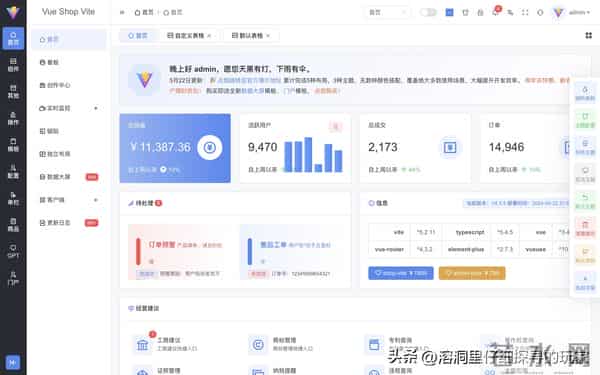Open 其他 in the dark left rail
Image resolution: width=600 pixels, height=375 pixels.
[13, 91]
